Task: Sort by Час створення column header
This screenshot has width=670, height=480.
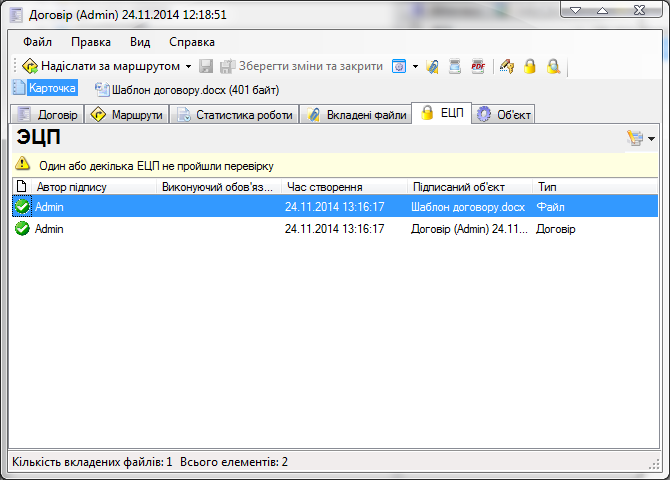Action: (344, 187)
